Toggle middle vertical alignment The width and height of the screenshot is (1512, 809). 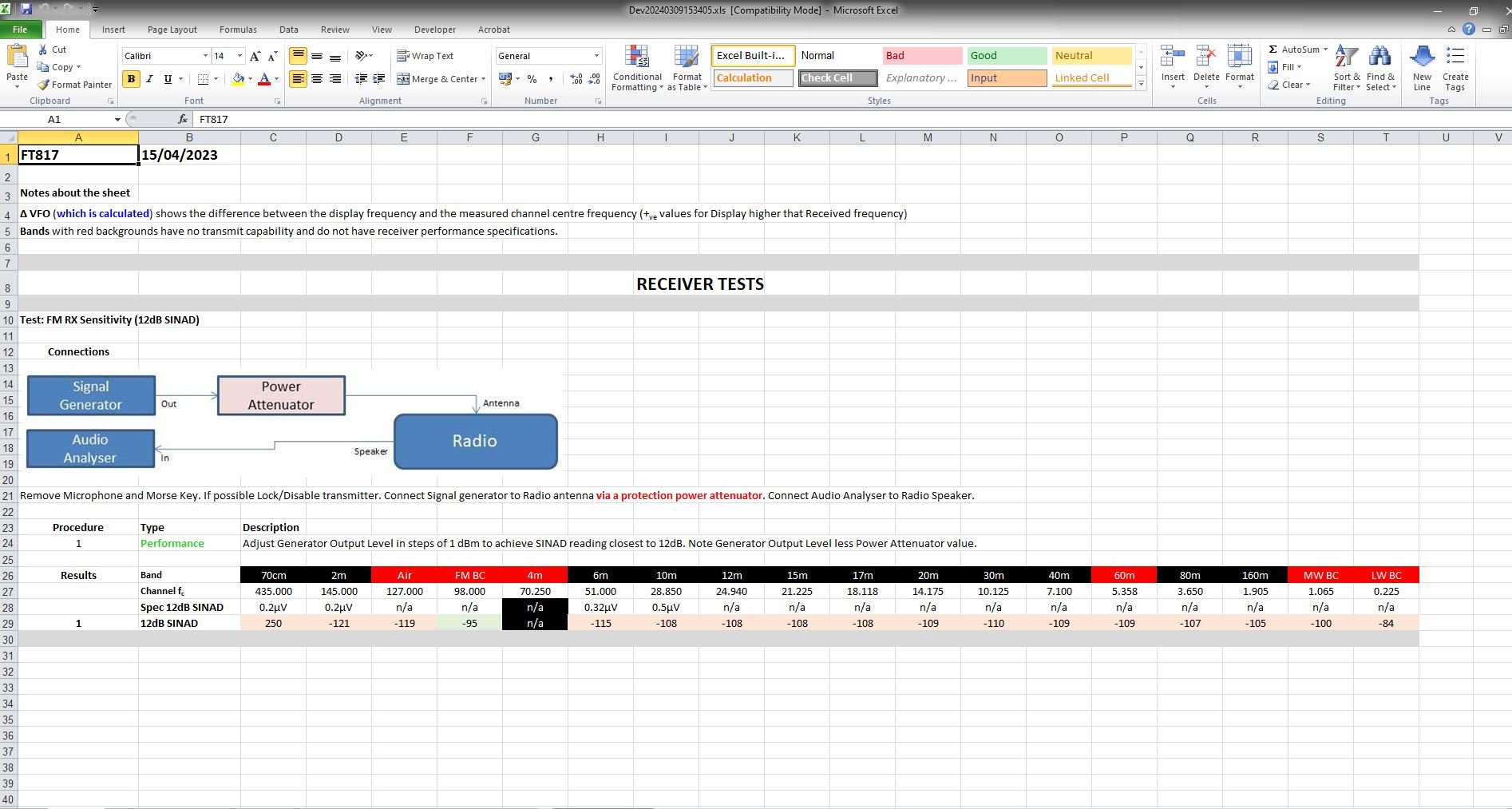pos(317,56)
